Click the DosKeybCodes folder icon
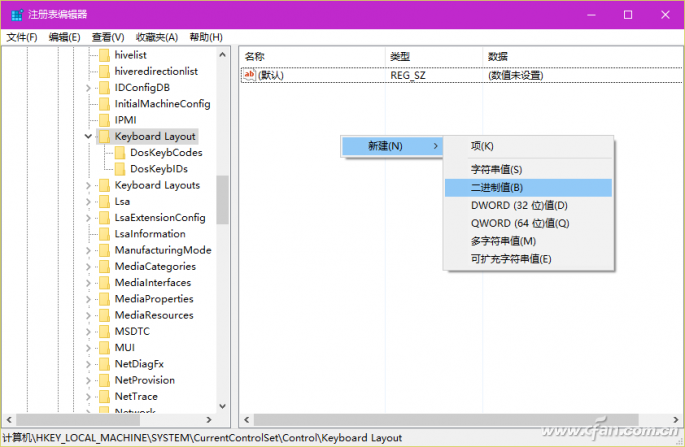The width and height of the screenshot is (685, 447). (x=120, y=152)
